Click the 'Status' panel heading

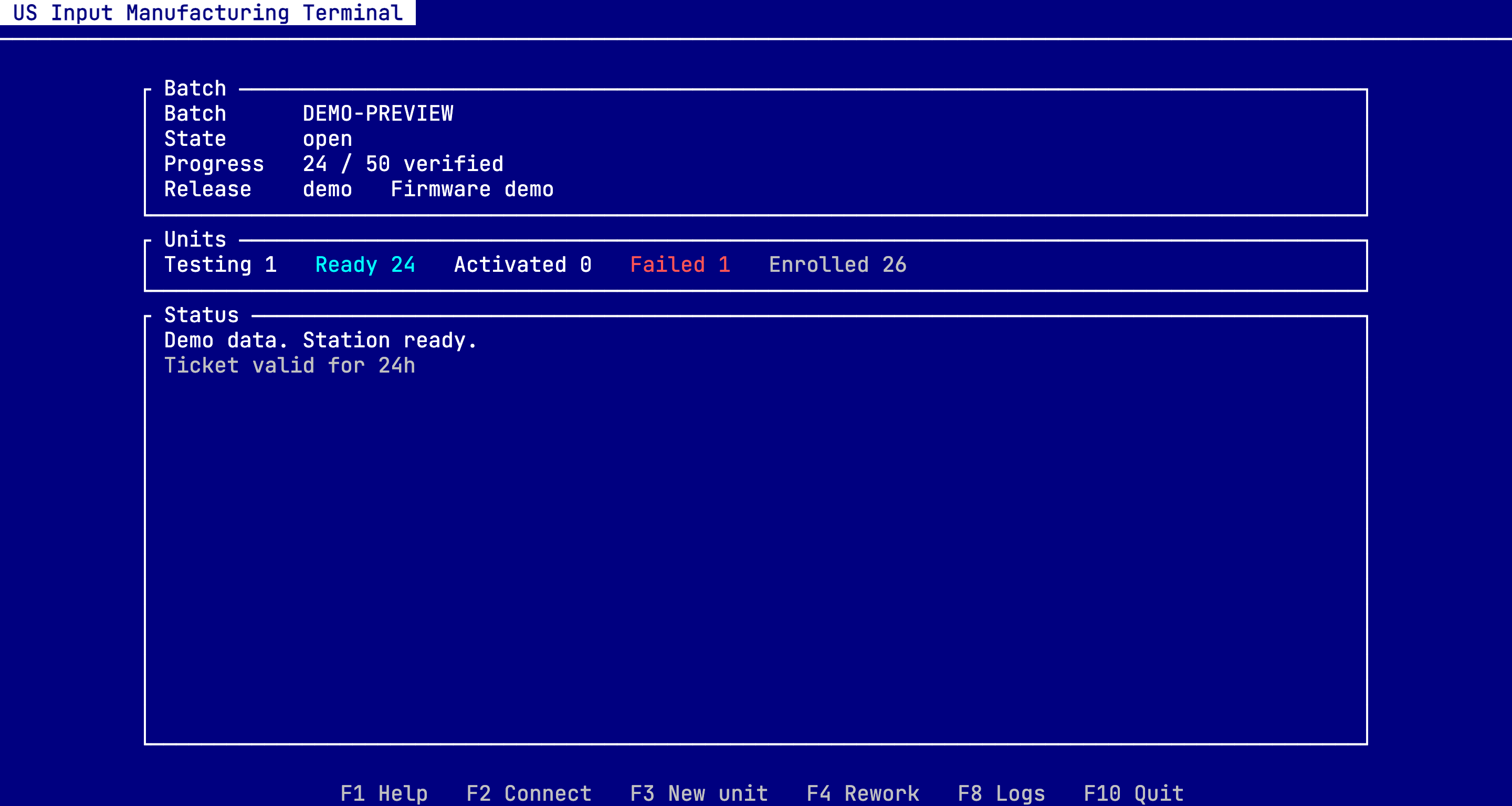(x=202, y=315)
